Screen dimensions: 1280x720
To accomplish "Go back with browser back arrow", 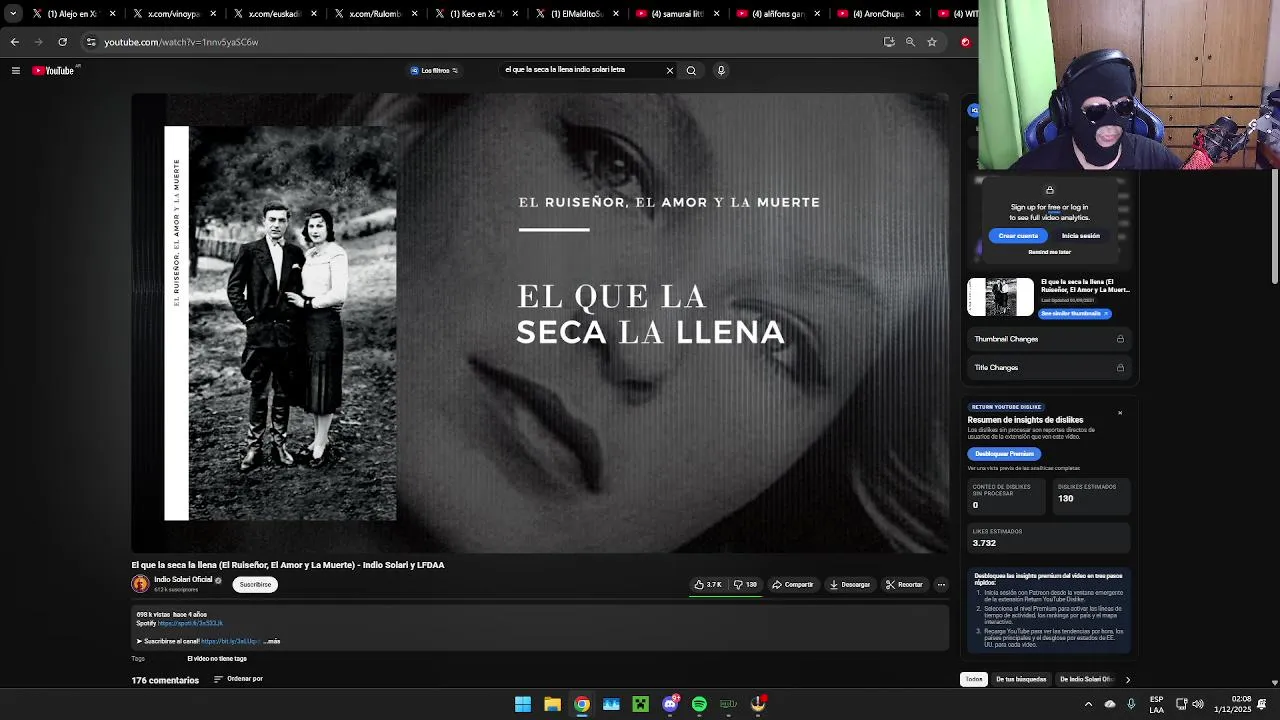I will (x=14, y=42).
